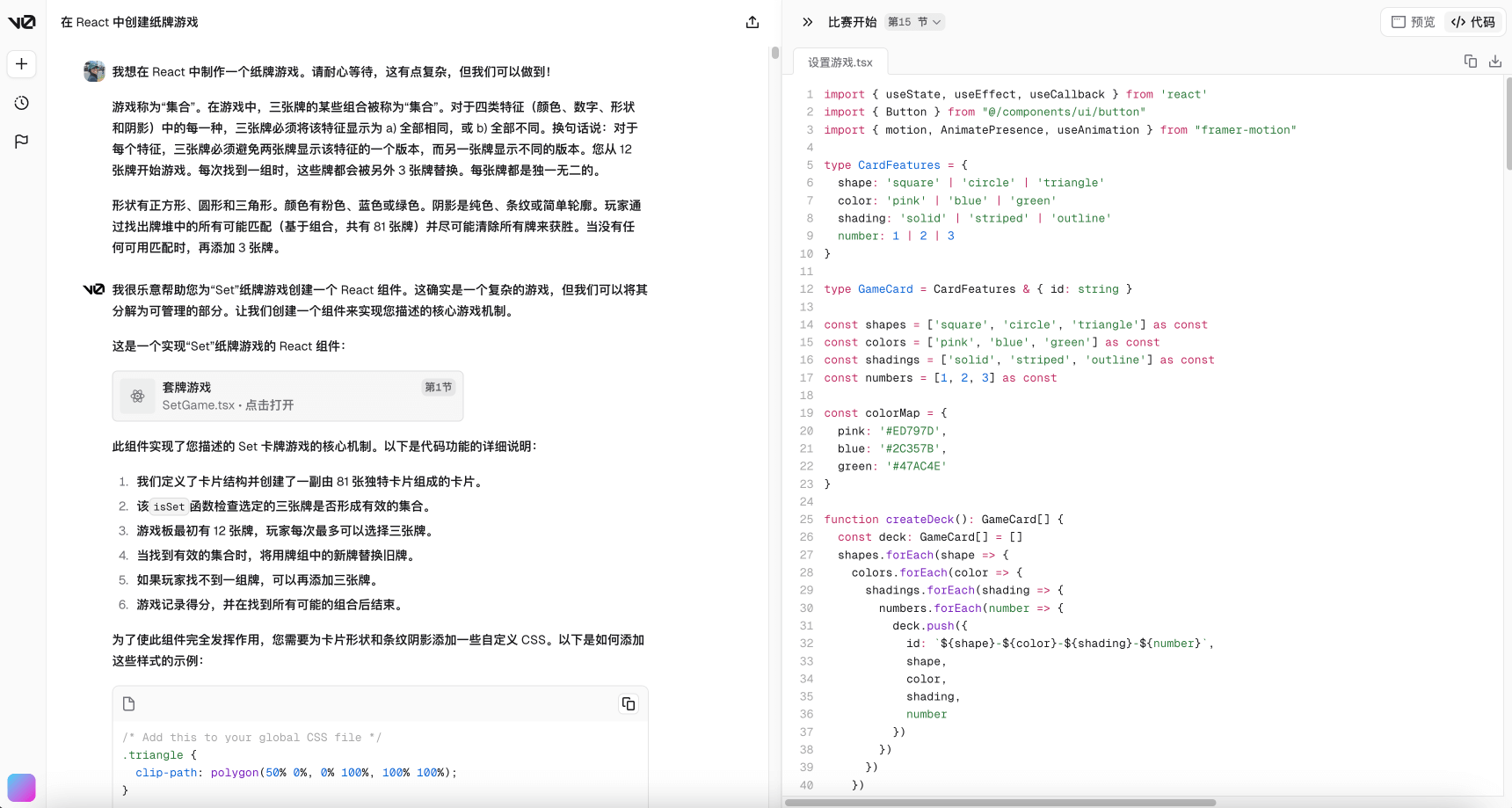Start a new chat with the plus icon

pyautogui.click(x=21, y=63)
